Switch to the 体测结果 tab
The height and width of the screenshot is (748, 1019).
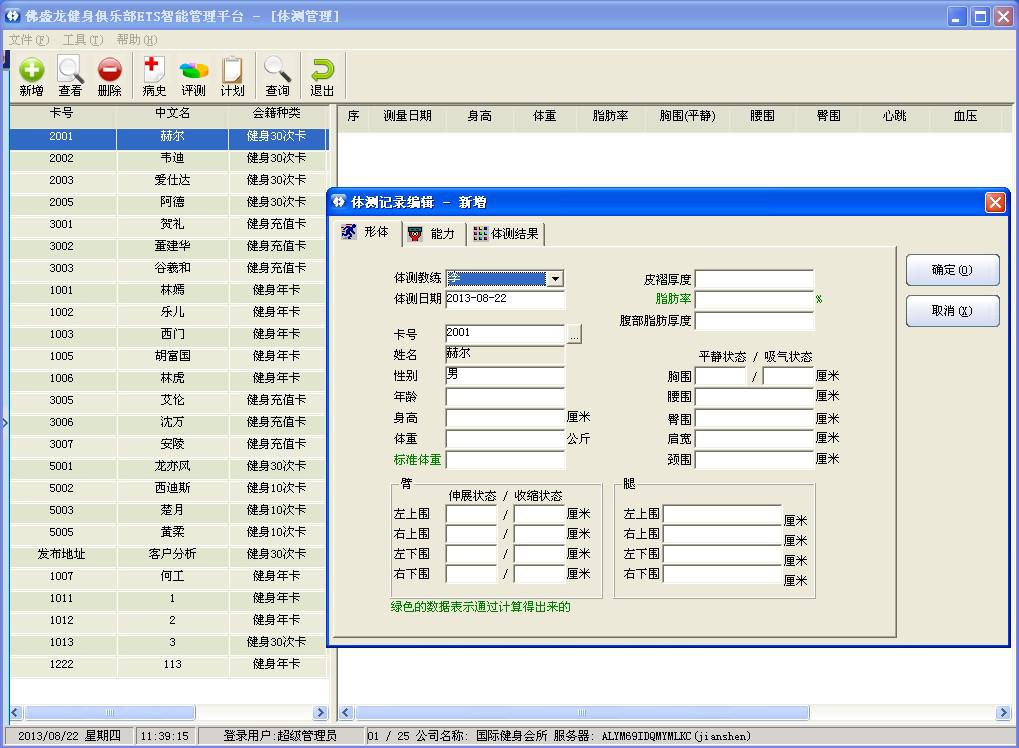(506, 234)
